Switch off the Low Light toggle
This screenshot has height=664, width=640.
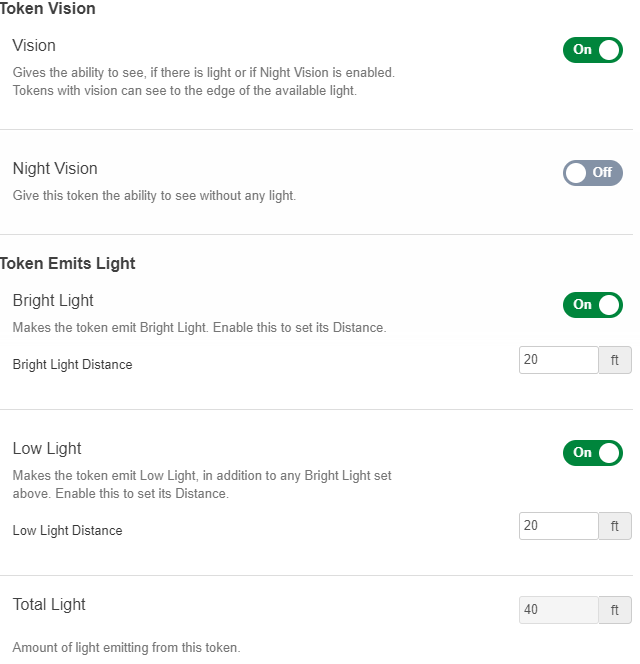pyautogui.click(x=593, y=453)
